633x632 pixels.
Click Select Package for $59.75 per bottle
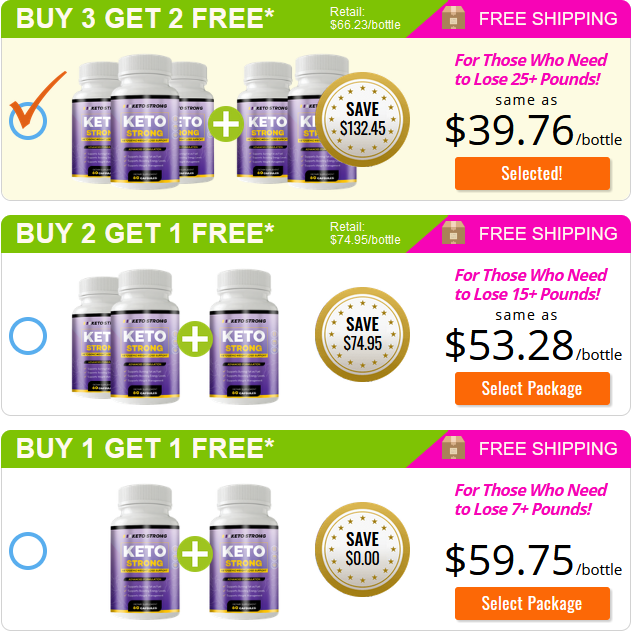point(532,604)
